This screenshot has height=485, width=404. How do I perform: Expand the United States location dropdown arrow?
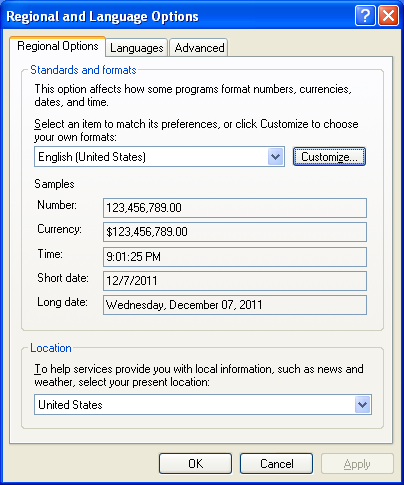pyautogui.click(x=362, y=405)
